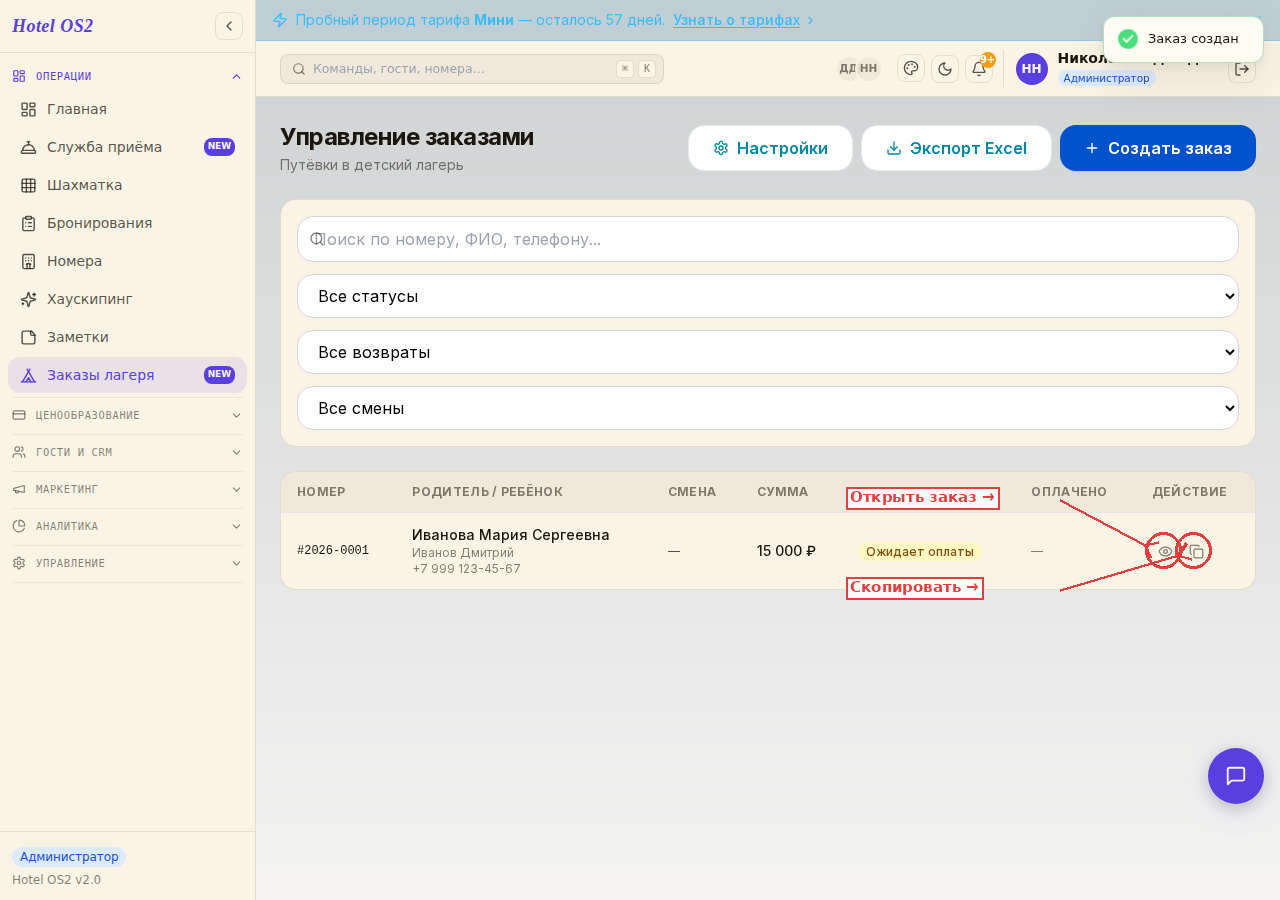Select Заказы лагеря menu item
The width and height of the screenshot is (1280, 900).
click(x=127, y=375)
